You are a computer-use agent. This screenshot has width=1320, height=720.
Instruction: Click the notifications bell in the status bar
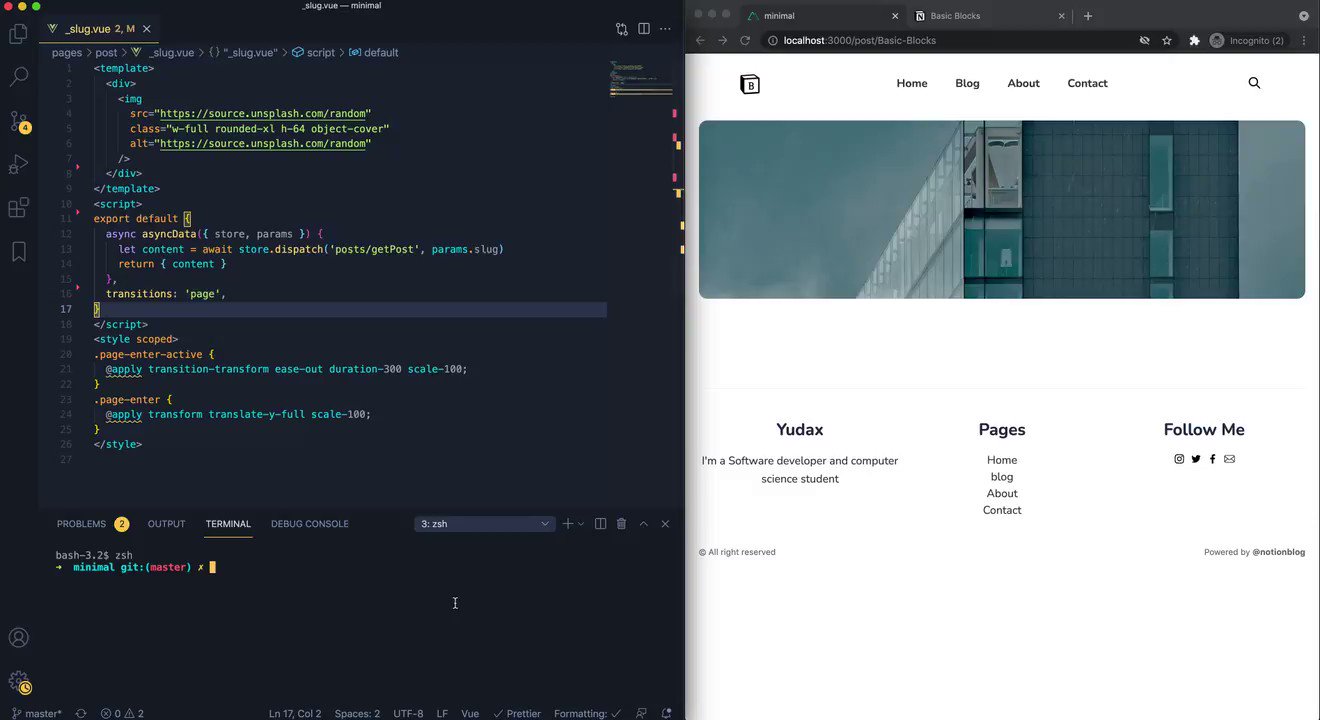pyautogui.click(x=666, y=713)
